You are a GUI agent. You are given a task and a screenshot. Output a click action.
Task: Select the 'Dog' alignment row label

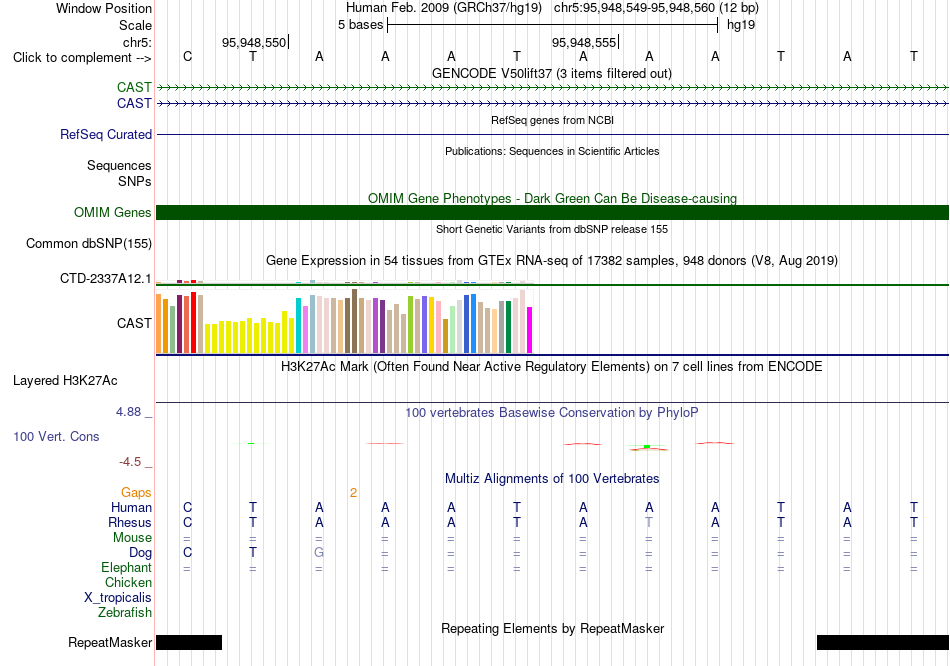click(x=141, y=553)
